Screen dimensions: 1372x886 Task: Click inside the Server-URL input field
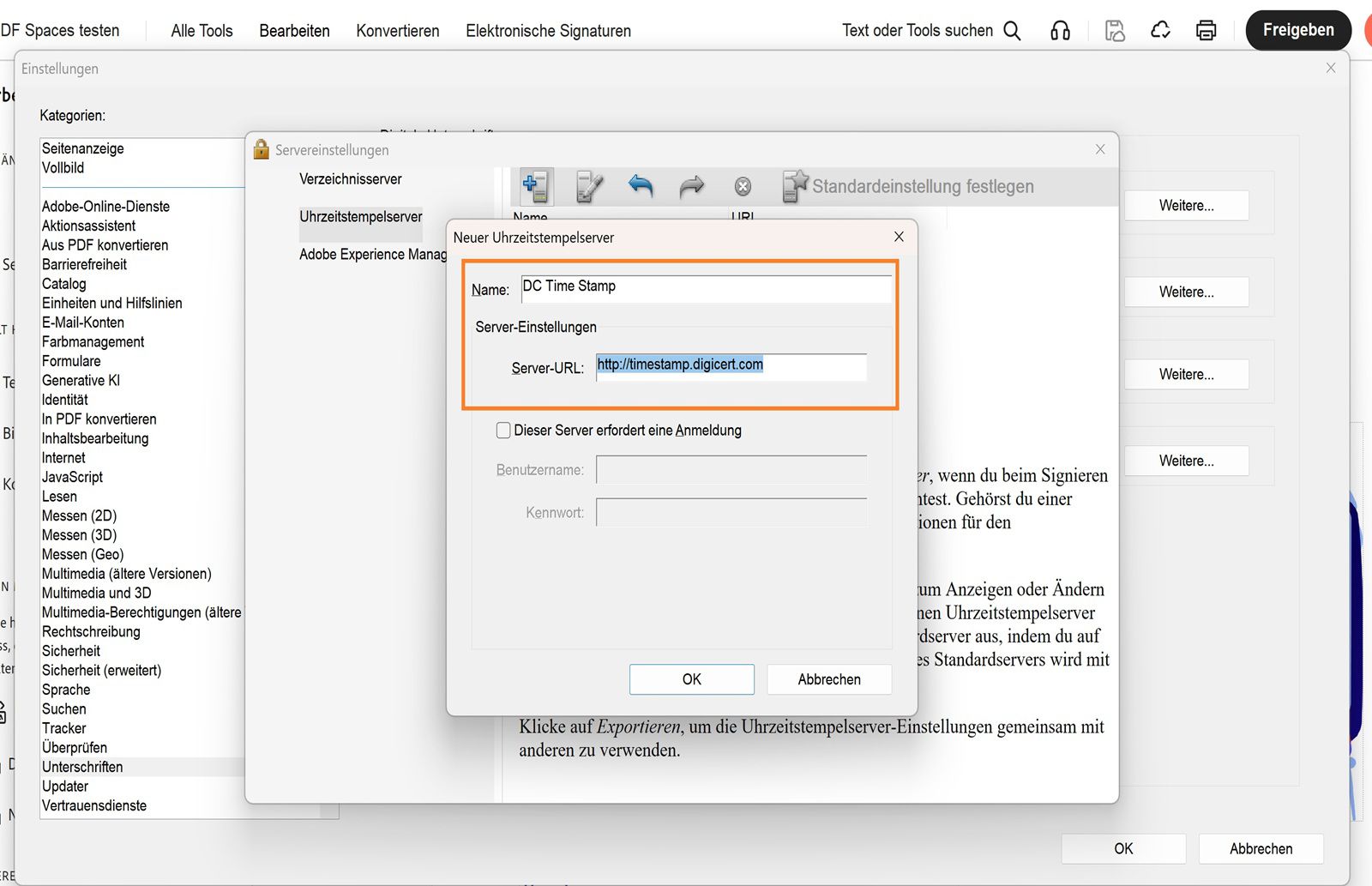coord(730,366)
